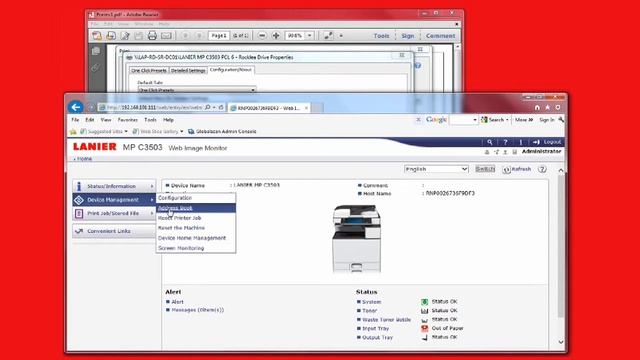This screenshot has height=360, width=640.
Task: Click the Print Job/Stored File icon
Action: click(79, 213)
